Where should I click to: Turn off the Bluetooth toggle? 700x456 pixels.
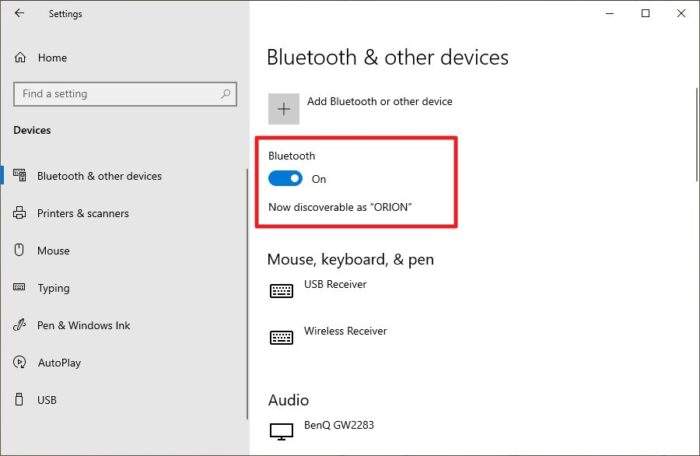point(285,179)
